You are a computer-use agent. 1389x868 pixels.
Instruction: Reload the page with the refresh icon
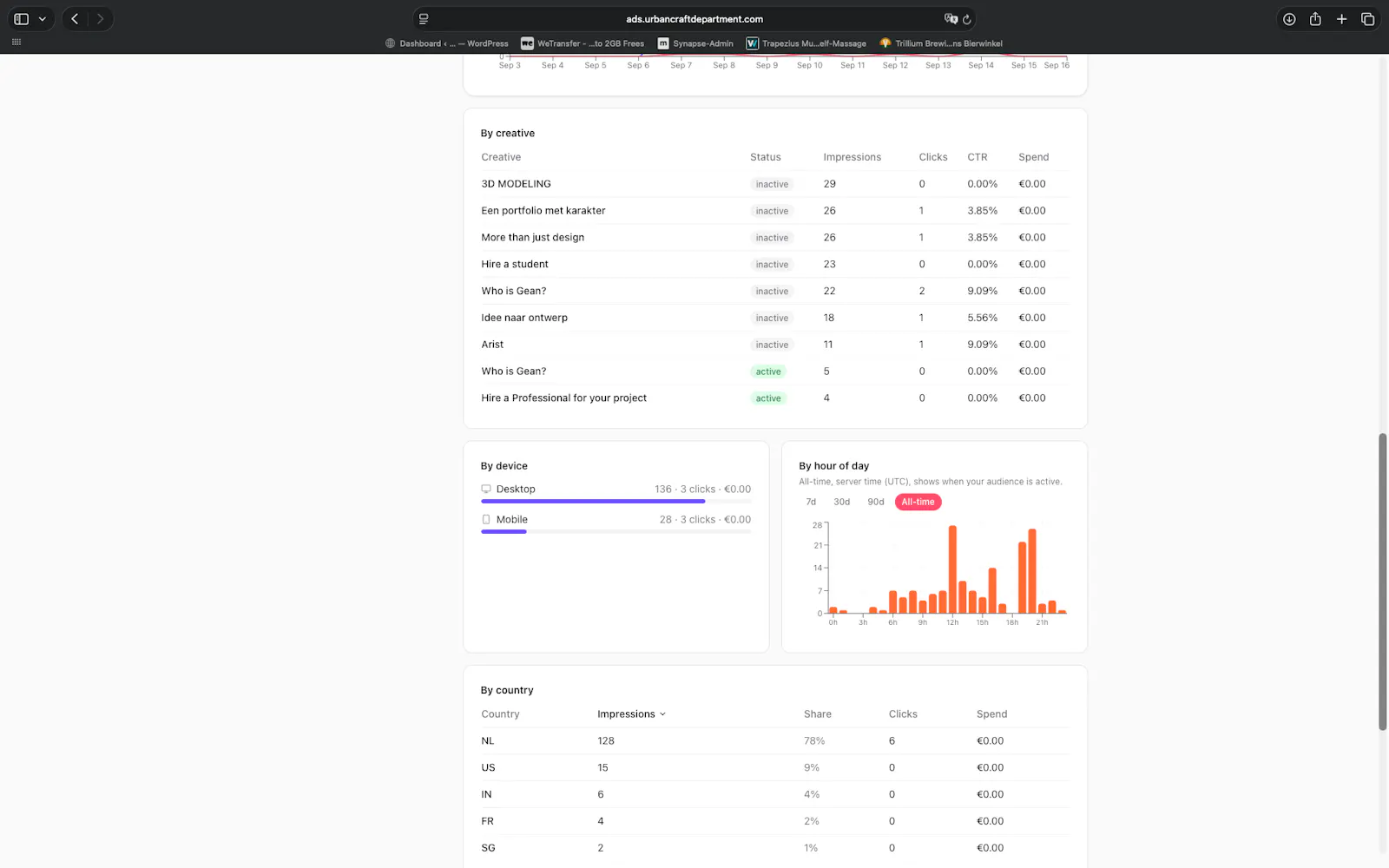(966, 18)
